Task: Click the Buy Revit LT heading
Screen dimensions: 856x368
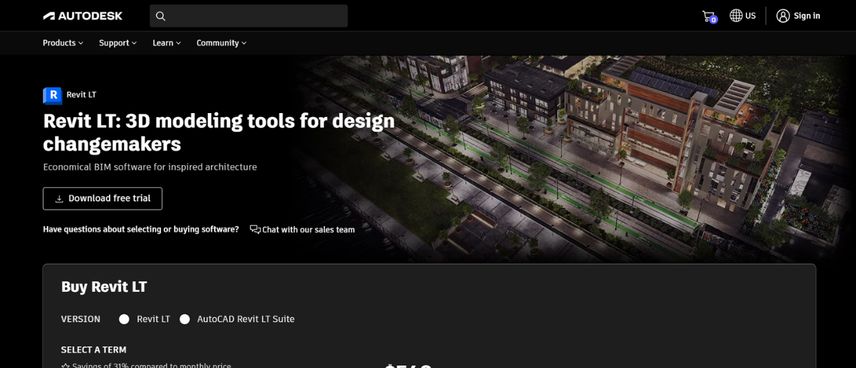Action: click(x=104, y=287)
